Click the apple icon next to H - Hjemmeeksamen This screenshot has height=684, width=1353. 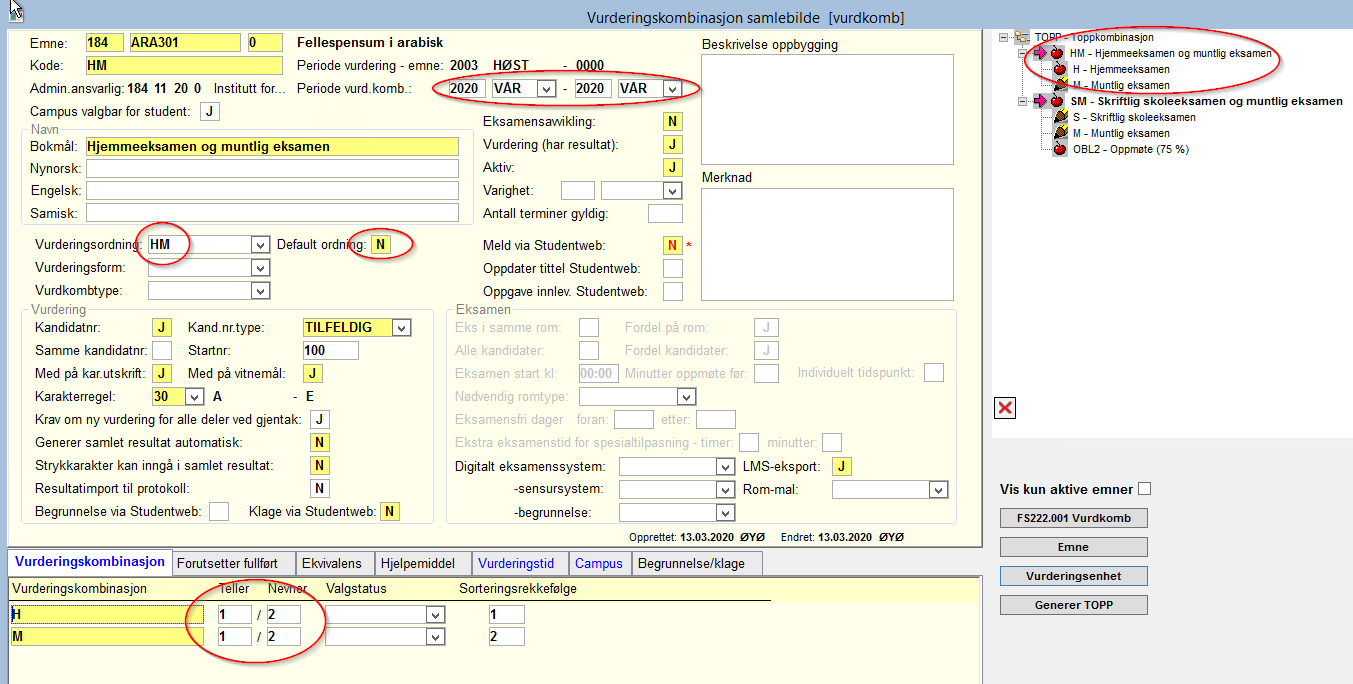click(x=1060, y=69)
